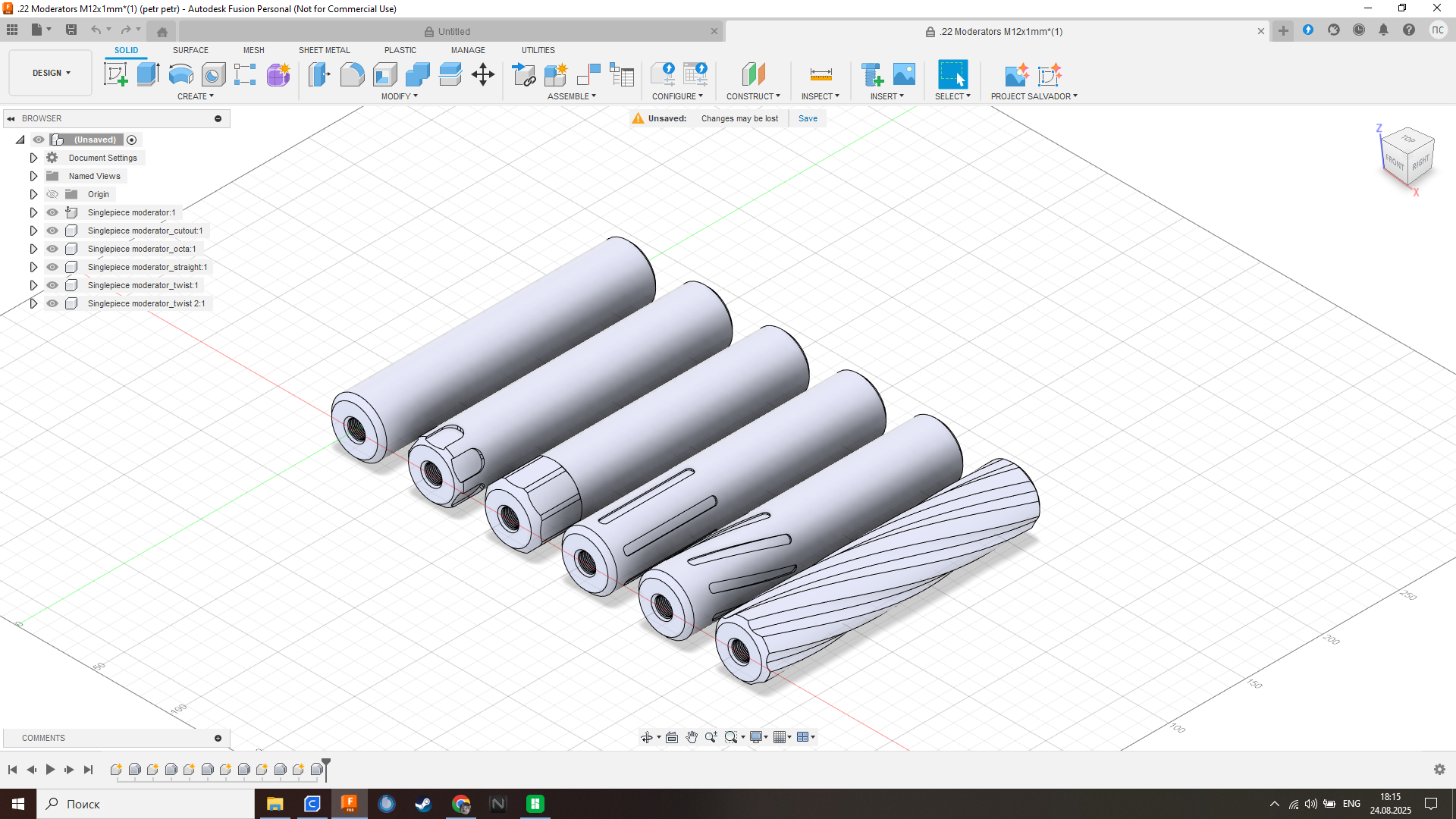Switch to the SURFACE tab
The height and width of the screenshot is (819, 1456).
point(190,50)
